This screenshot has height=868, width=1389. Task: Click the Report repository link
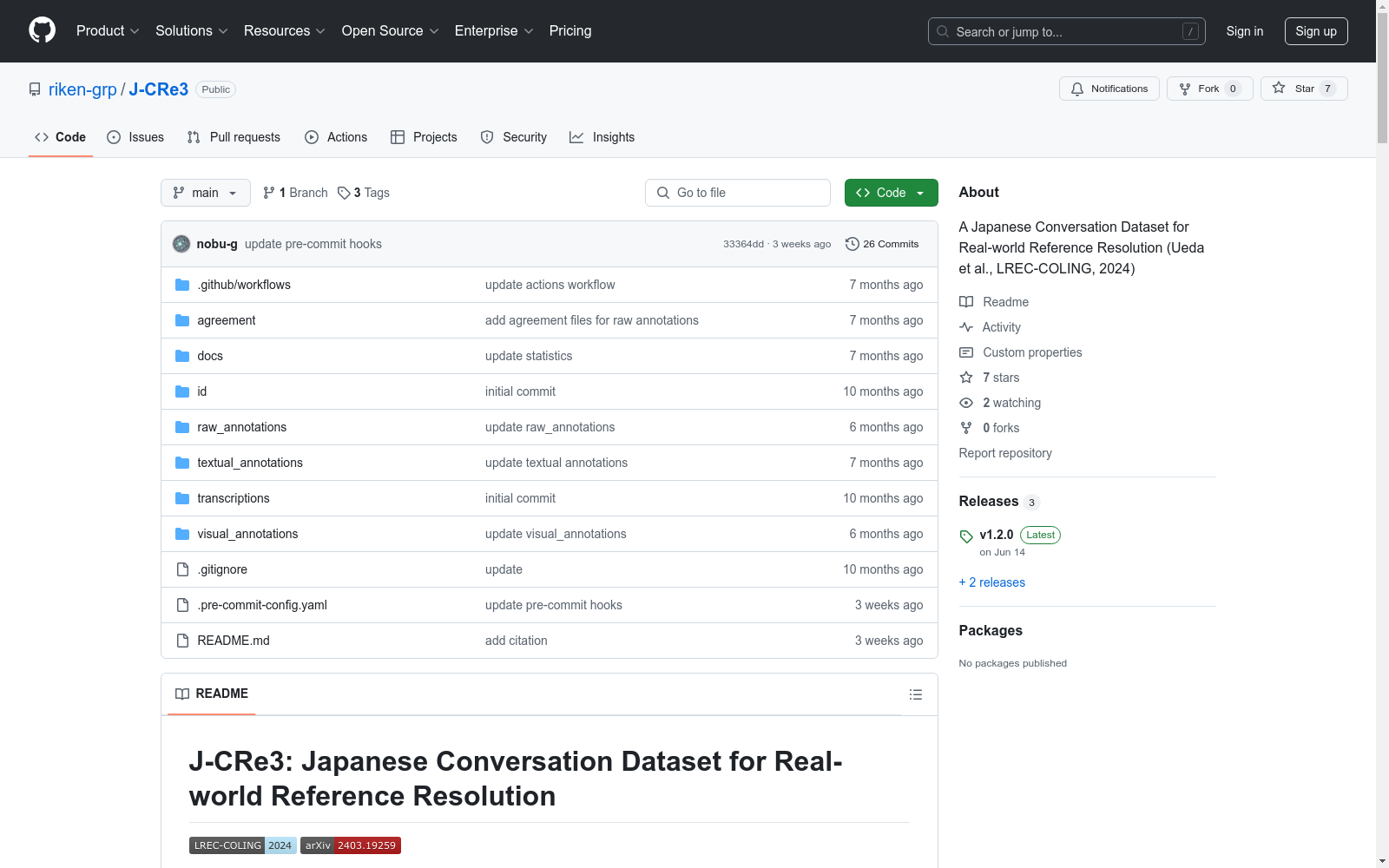[1005, 453]
